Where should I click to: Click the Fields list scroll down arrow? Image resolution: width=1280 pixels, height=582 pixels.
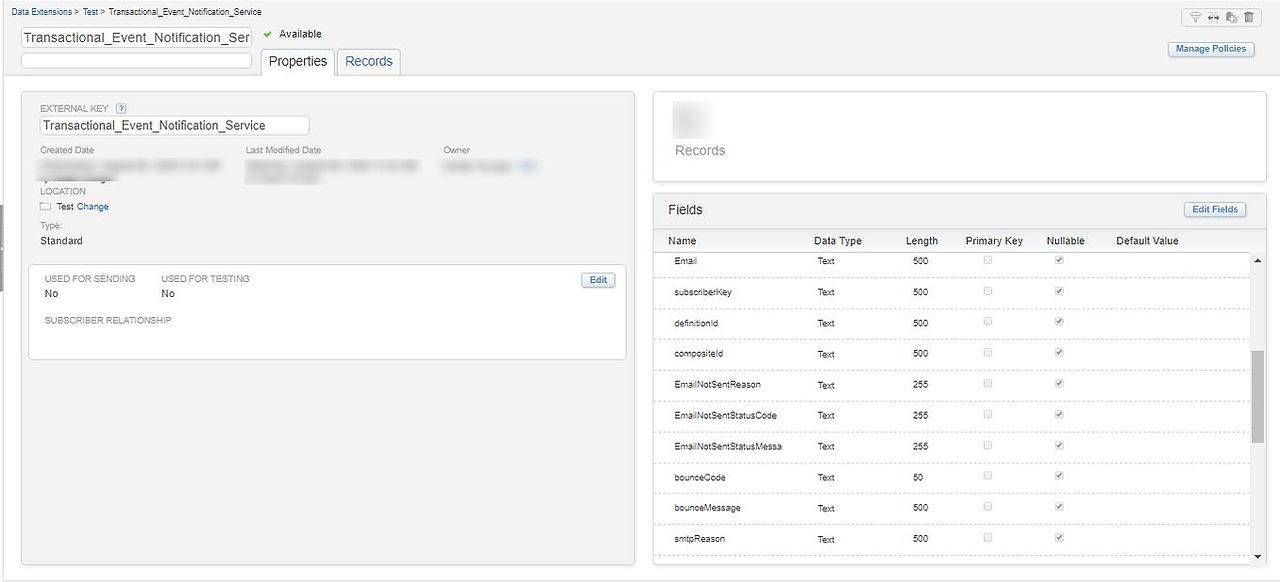pos(1258,557)
